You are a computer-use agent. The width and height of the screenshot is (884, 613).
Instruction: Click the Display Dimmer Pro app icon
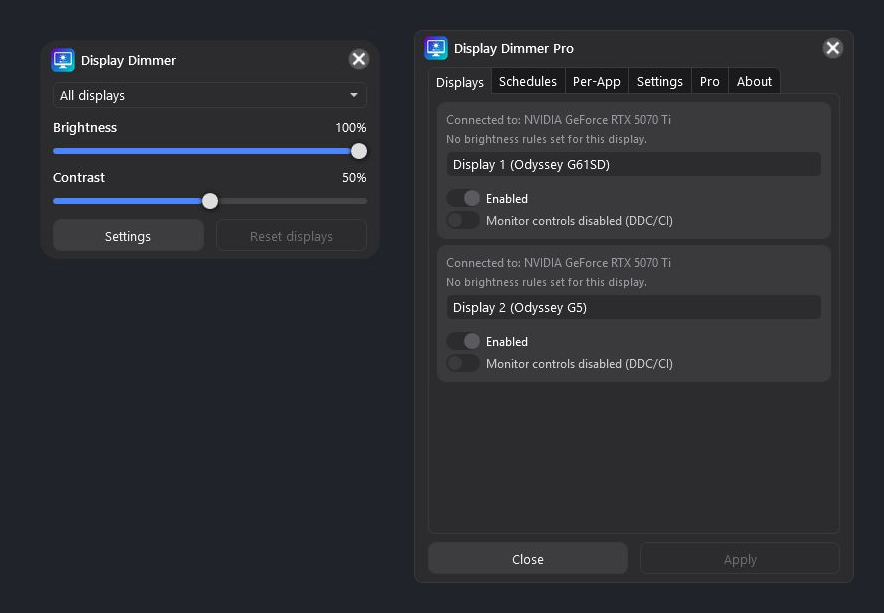point(436,48)
